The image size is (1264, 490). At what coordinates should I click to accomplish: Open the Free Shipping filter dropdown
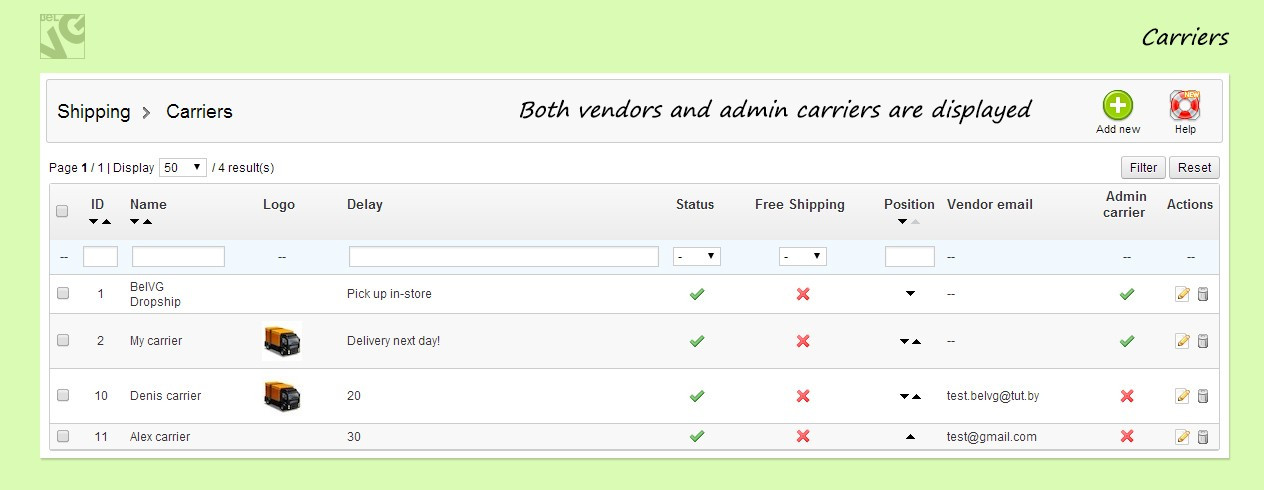[803, 257]
